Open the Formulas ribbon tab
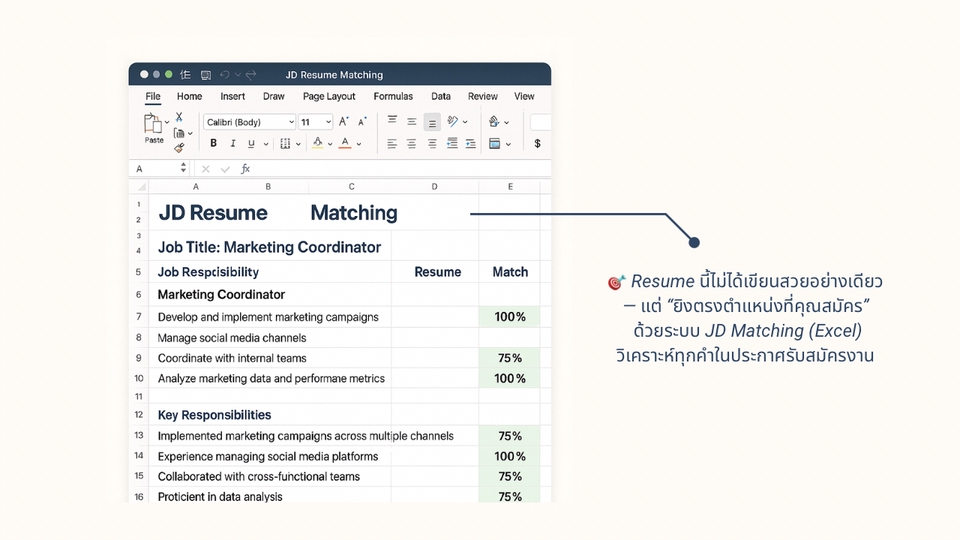This screenshot has width=960, height=540. point(393,97)
